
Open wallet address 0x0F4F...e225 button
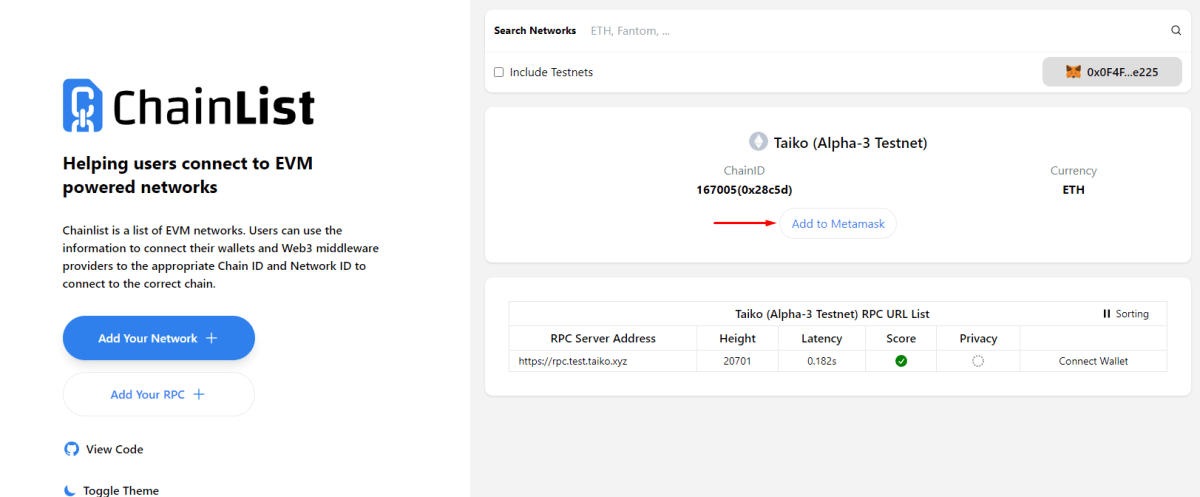[x=1112, y=72]
